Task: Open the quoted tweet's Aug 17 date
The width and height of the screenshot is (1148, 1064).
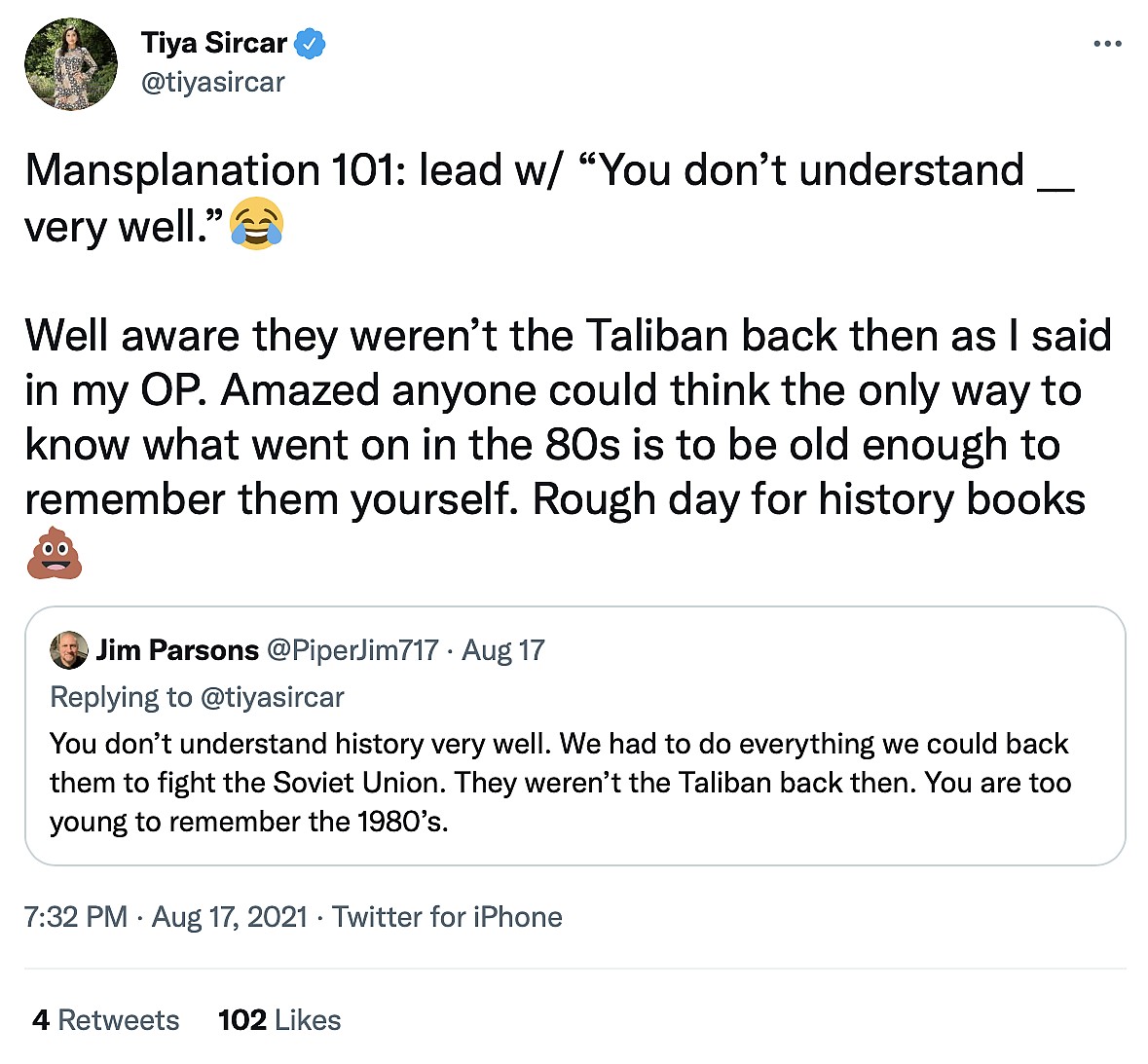Action: (x=503, y=650)
